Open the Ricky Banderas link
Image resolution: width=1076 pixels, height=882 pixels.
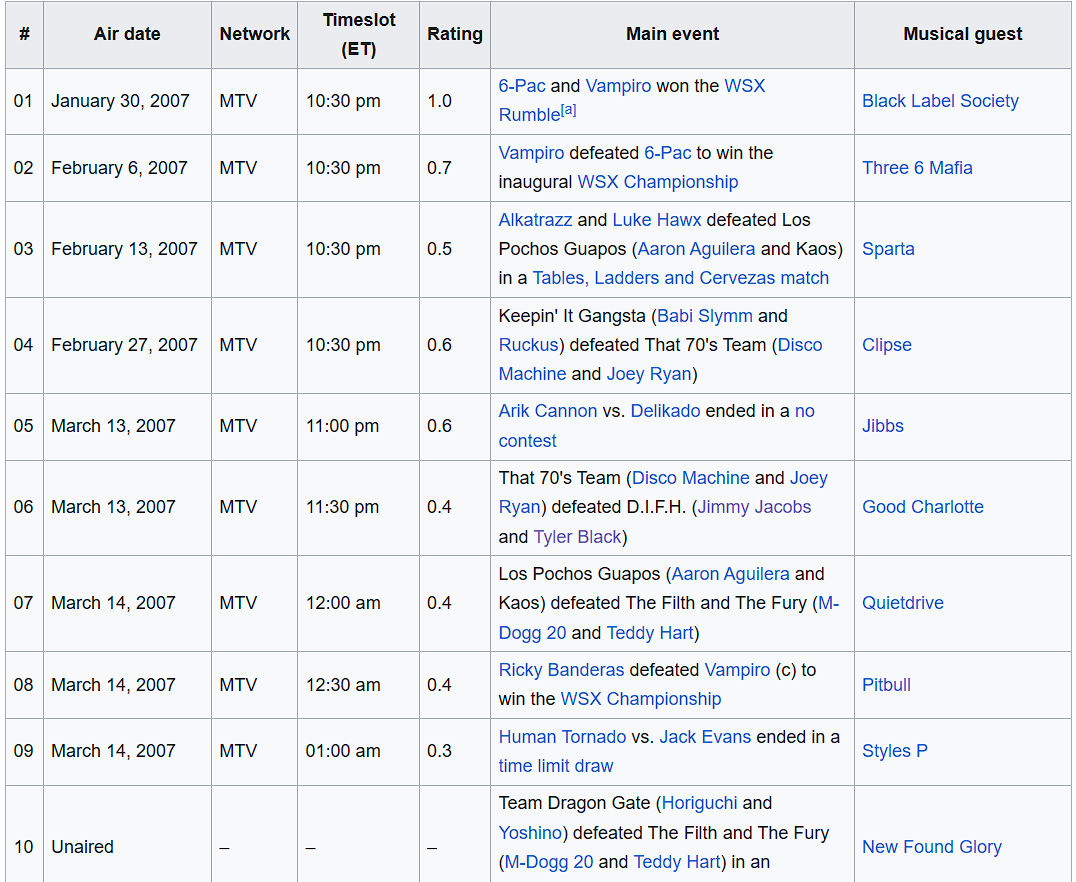[x=561, y=670]
